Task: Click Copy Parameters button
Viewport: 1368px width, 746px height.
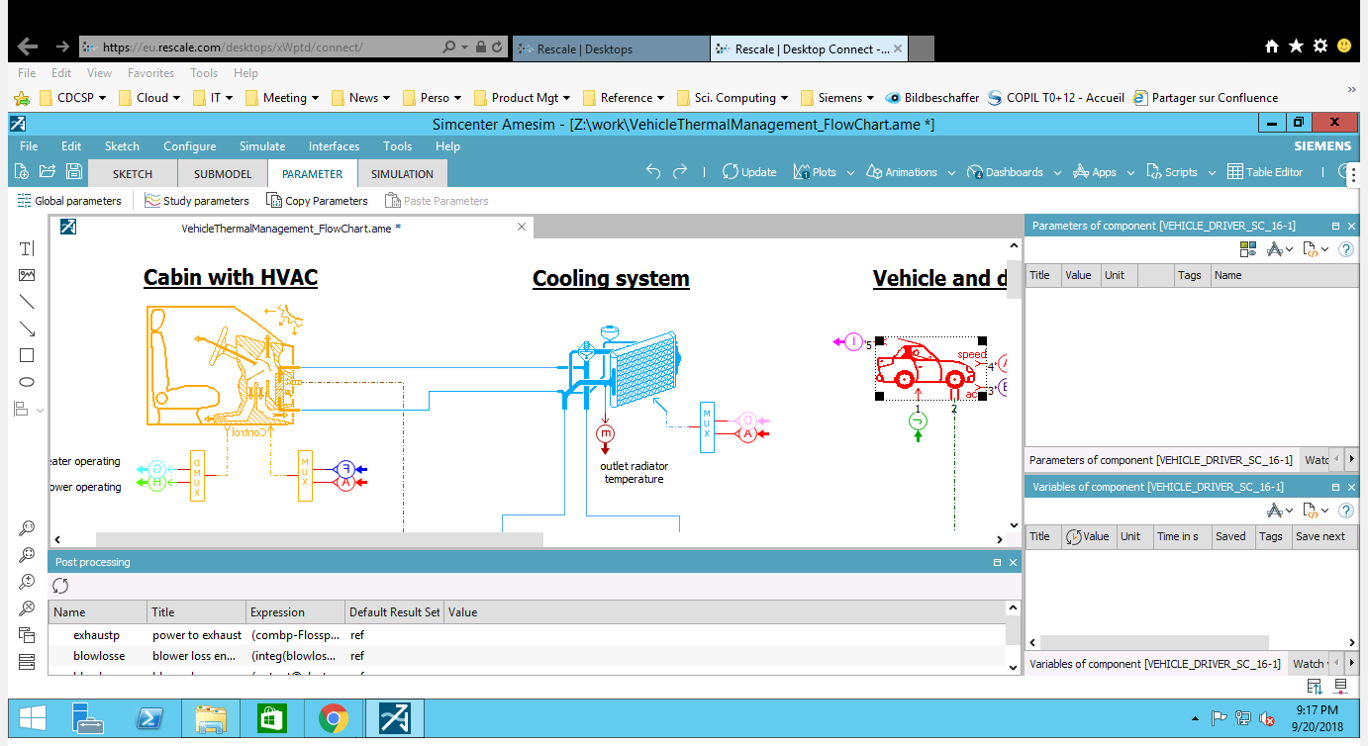Action: [x=317, y=201]
